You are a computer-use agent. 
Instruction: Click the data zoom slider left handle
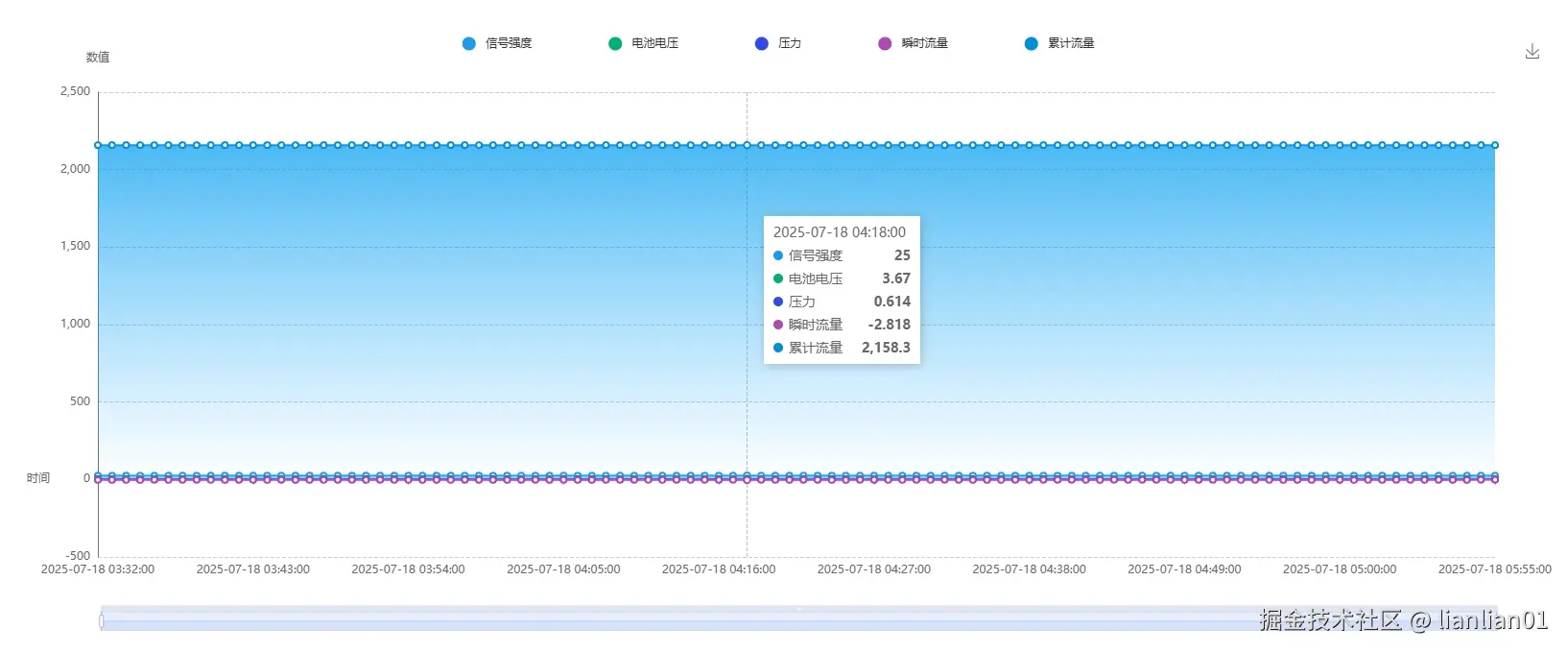pyautogui.click(x=102, y=621)
